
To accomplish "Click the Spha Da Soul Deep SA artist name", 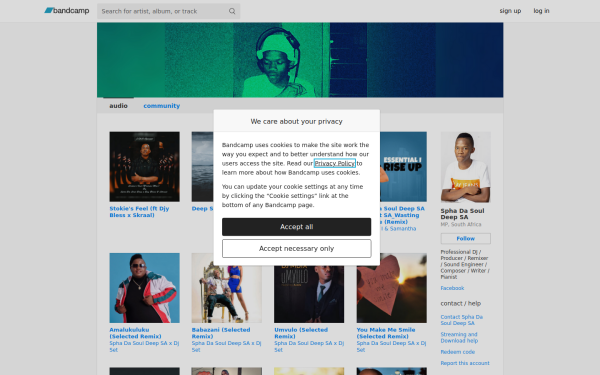I will (462, 214).
